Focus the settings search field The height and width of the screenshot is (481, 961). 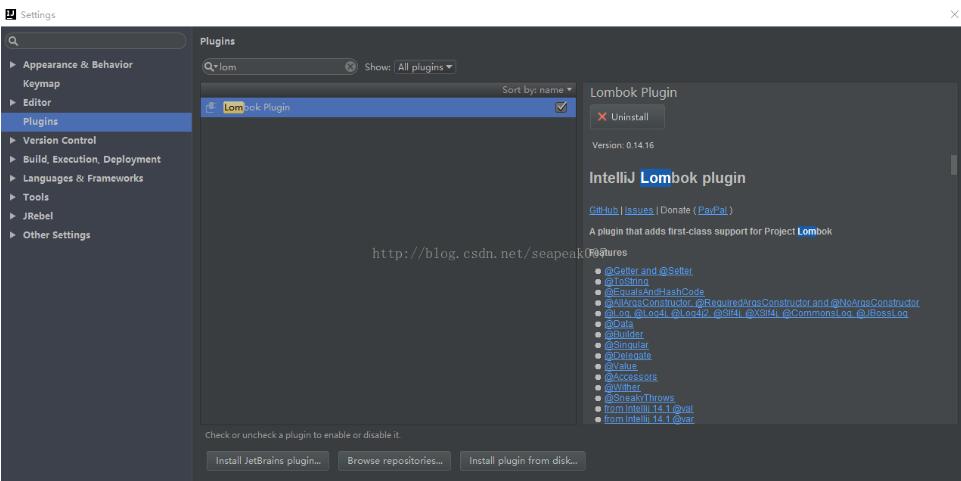pos(96,41)
